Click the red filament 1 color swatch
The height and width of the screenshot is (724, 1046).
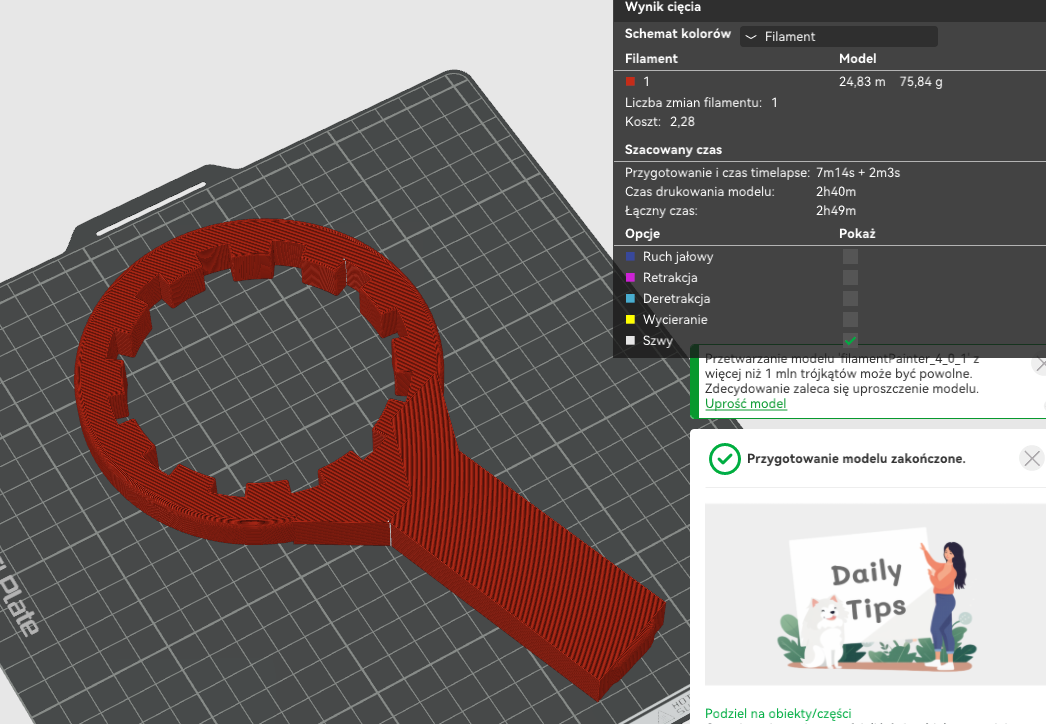(x=630, y=81)
